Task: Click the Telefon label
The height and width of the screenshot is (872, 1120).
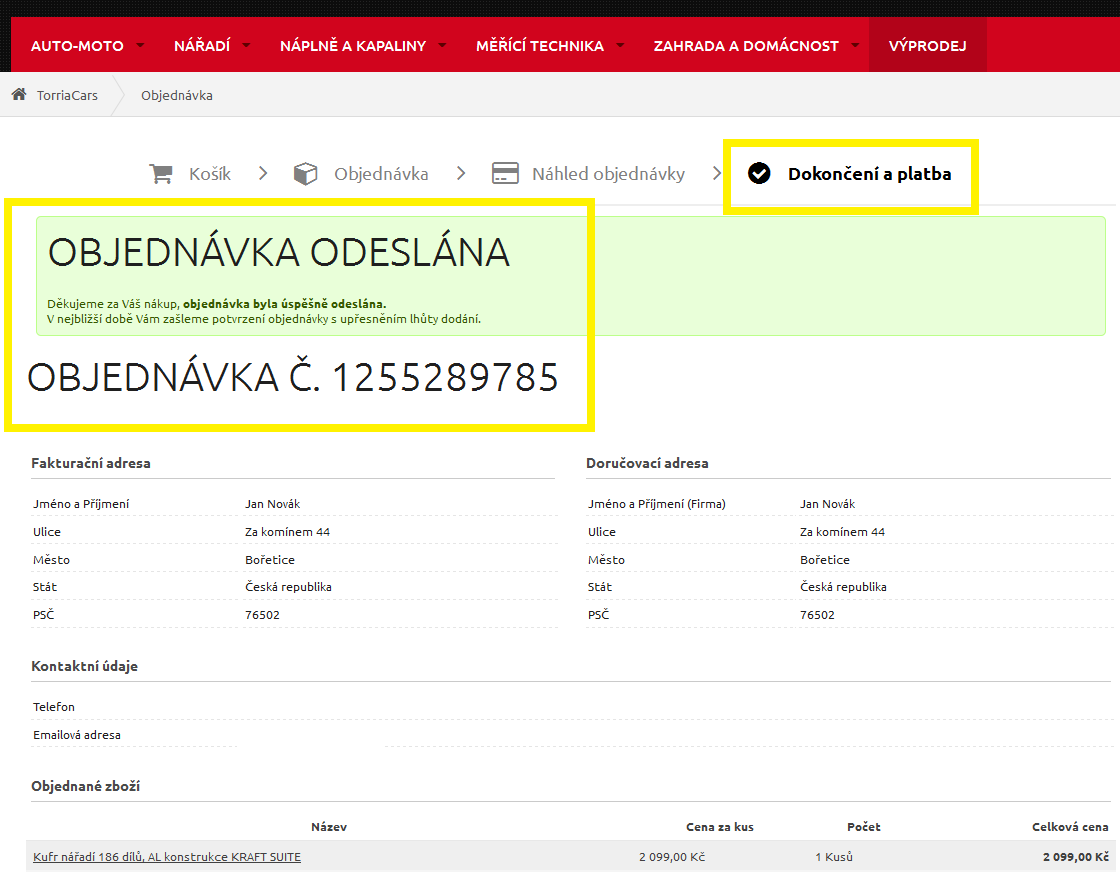Action: tap(54, 706)
